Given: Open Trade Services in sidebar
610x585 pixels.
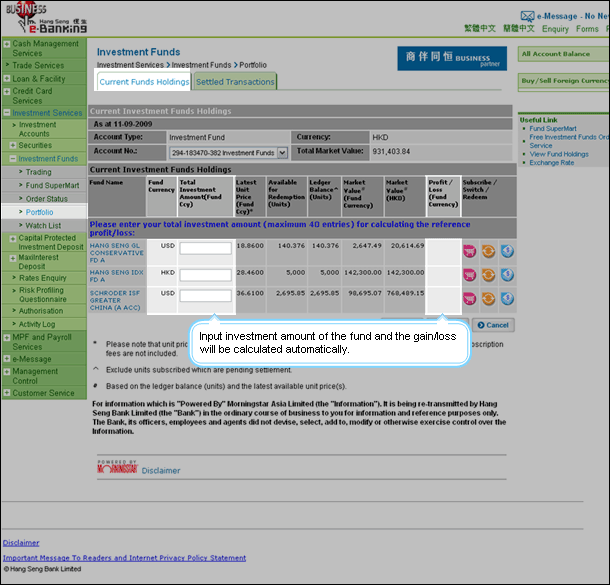Looking at the screenshot, I should tap(38, 65).
